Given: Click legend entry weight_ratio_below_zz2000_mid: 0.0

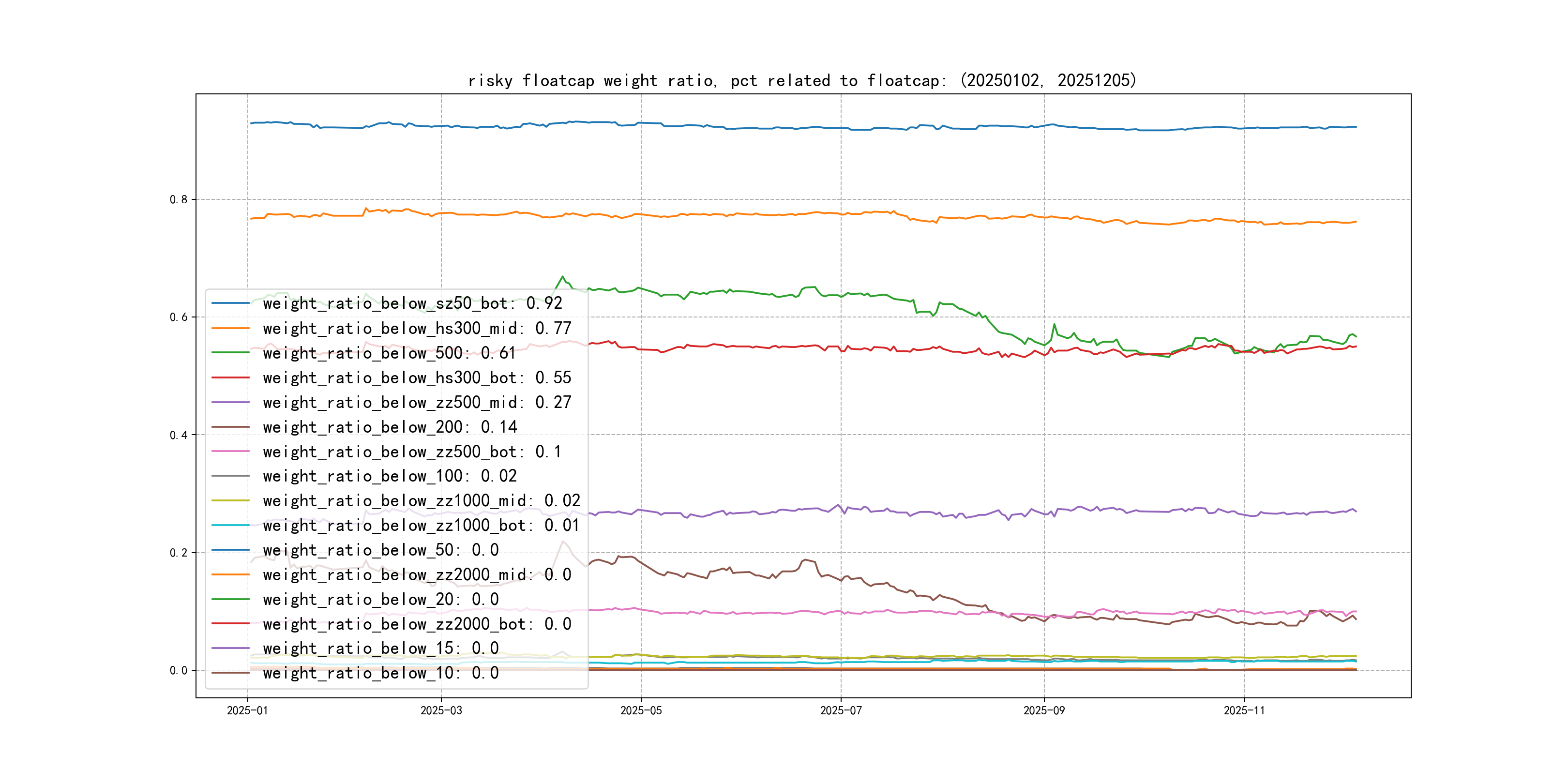Looking at the screenshot, I should tap(417, 574).
